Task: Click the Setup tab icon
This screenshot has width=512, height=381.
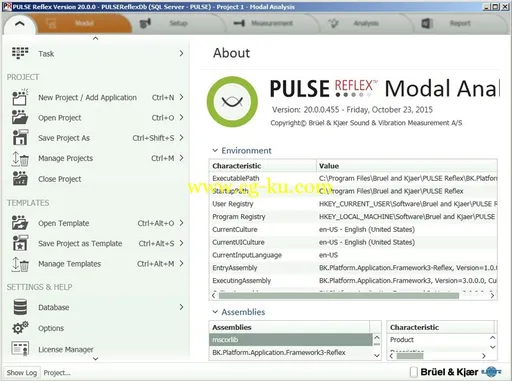Action: [145, 23]
